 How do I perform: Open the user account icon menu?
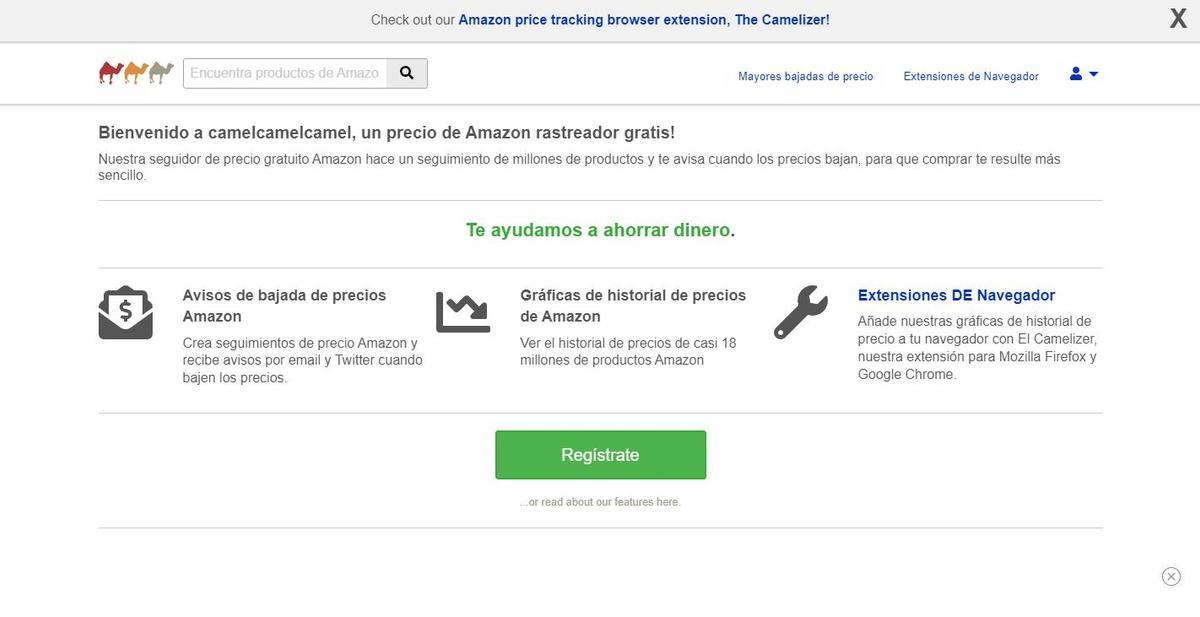(x=1076, y=74)
